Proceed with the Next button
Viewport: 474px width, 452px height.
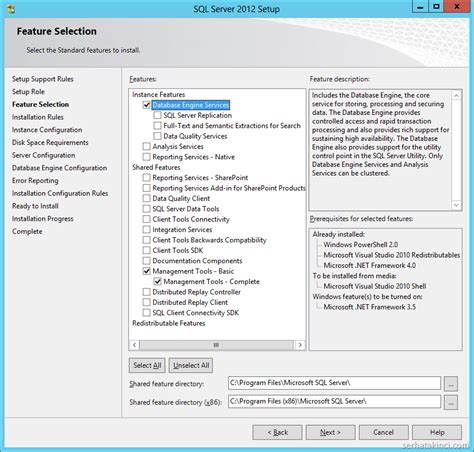tap(330, 432)
